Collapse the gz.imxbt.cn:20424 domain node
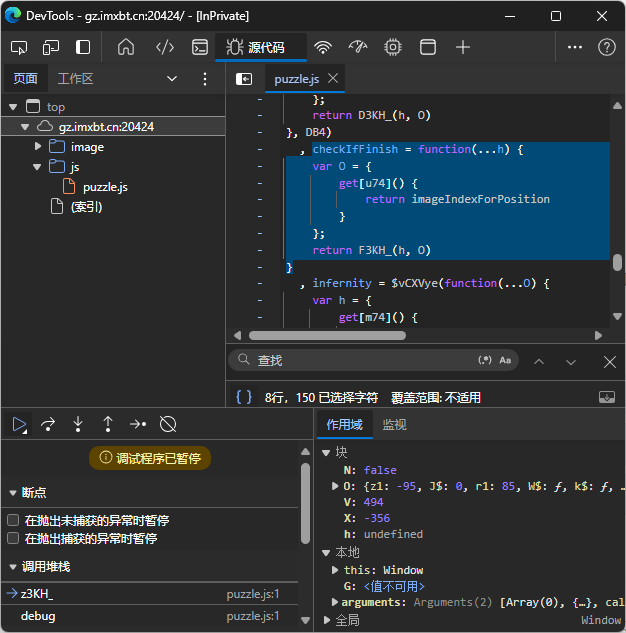The image size is (626, 633). 26,127
